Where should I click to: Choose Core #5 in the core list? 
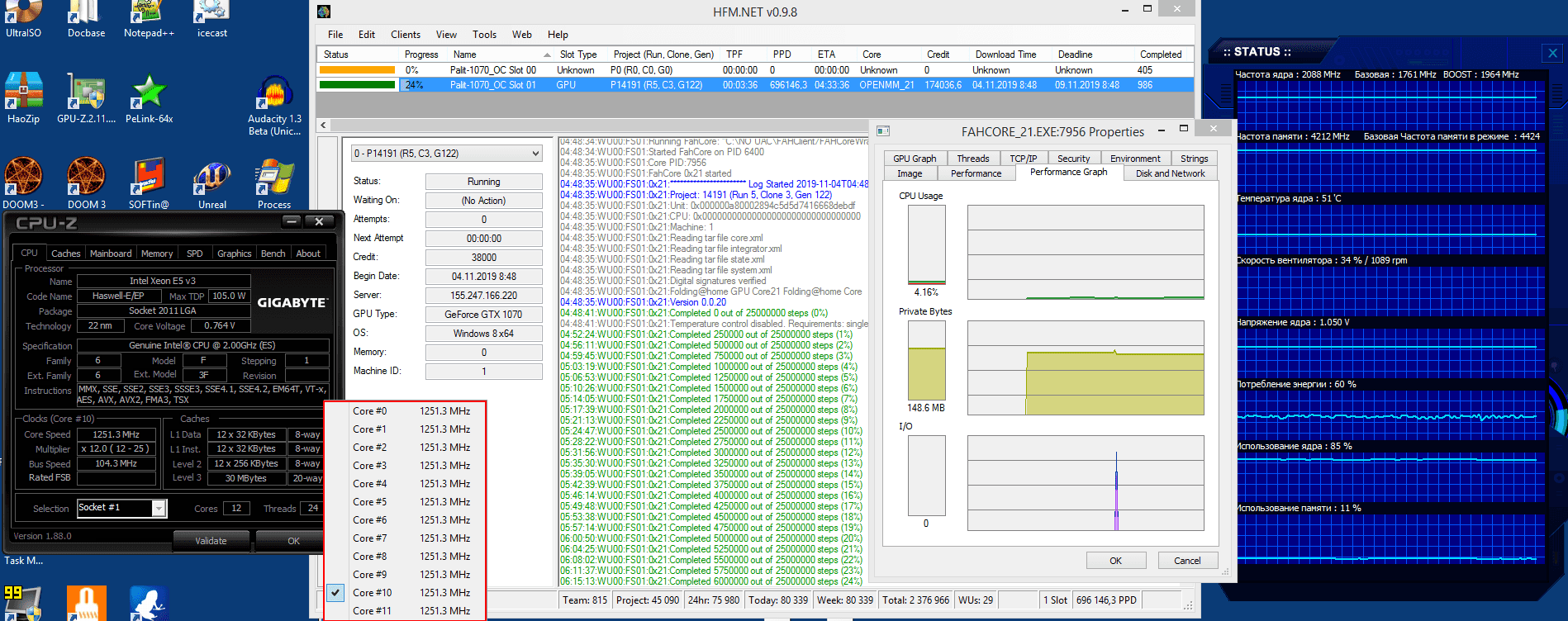coord(369,502)
